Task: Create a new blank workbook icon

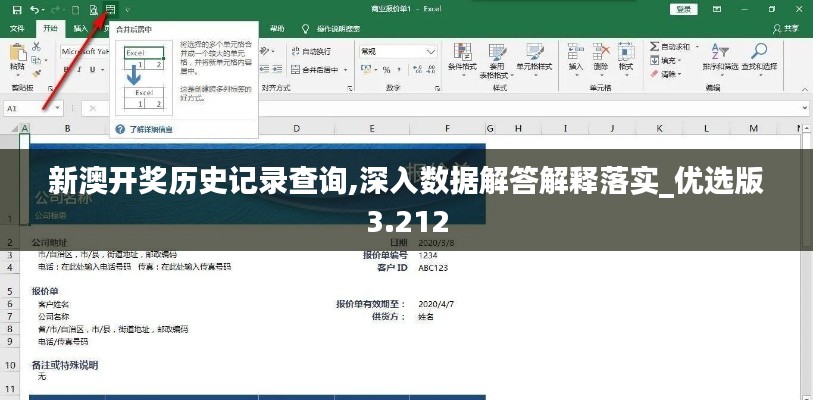Action: (x=76, y=9)
